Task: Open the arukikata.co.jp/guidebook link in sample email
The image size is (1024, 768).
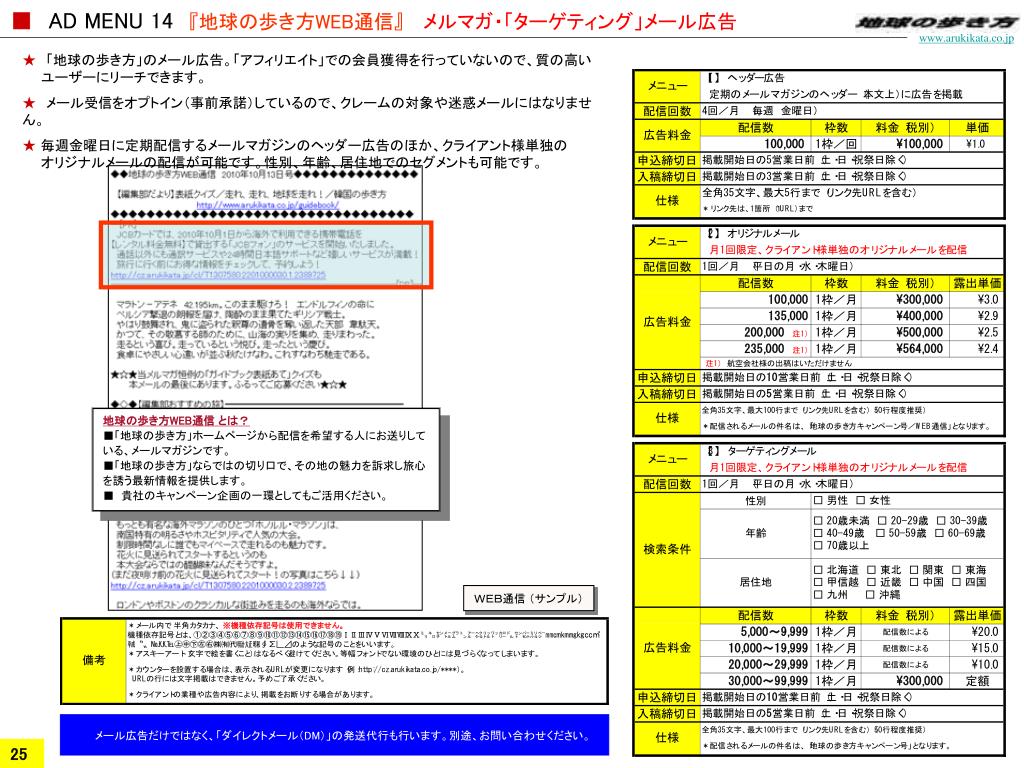Action: click(x=267, y=205)
